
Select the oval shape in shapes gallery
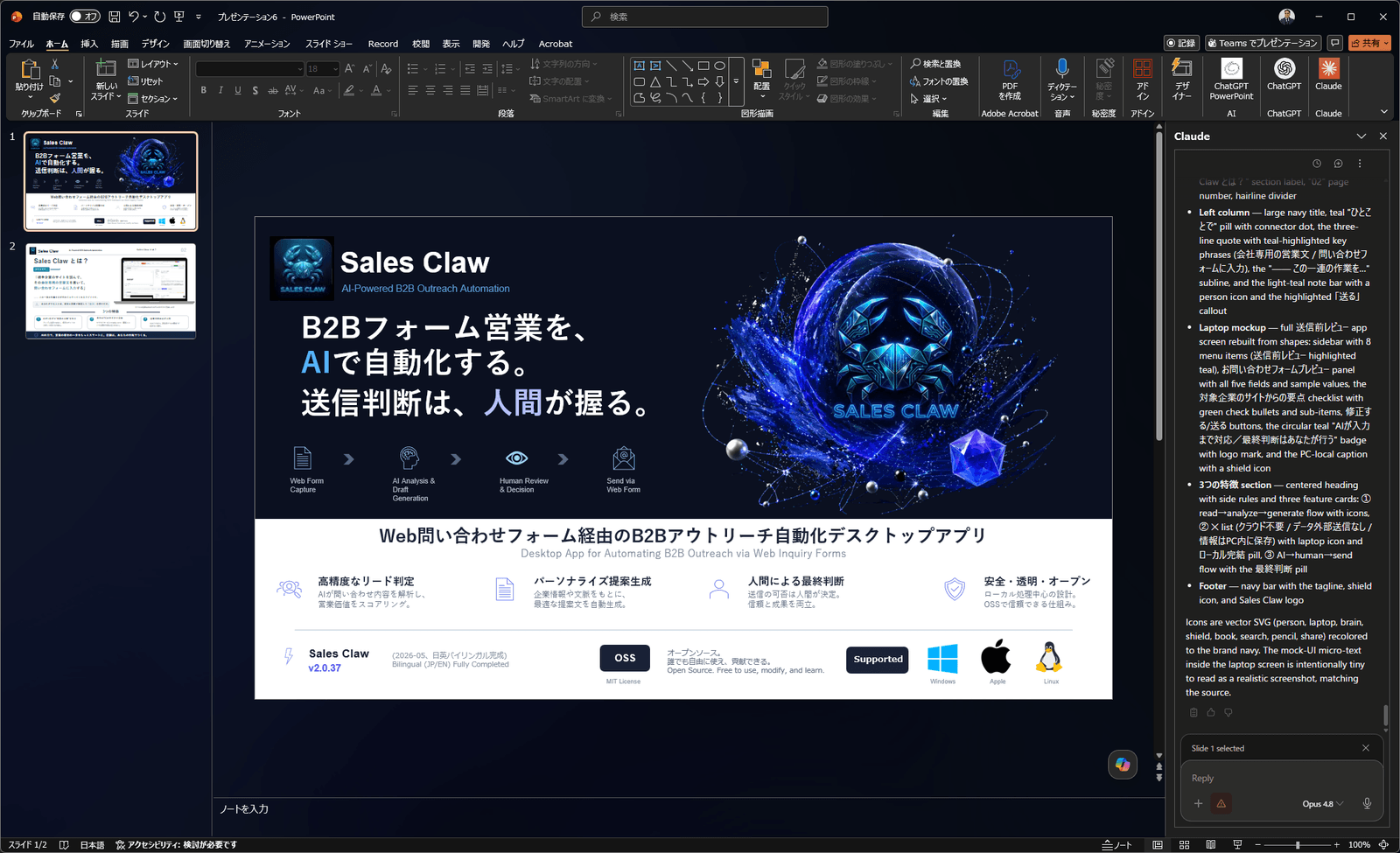[719, 66]
